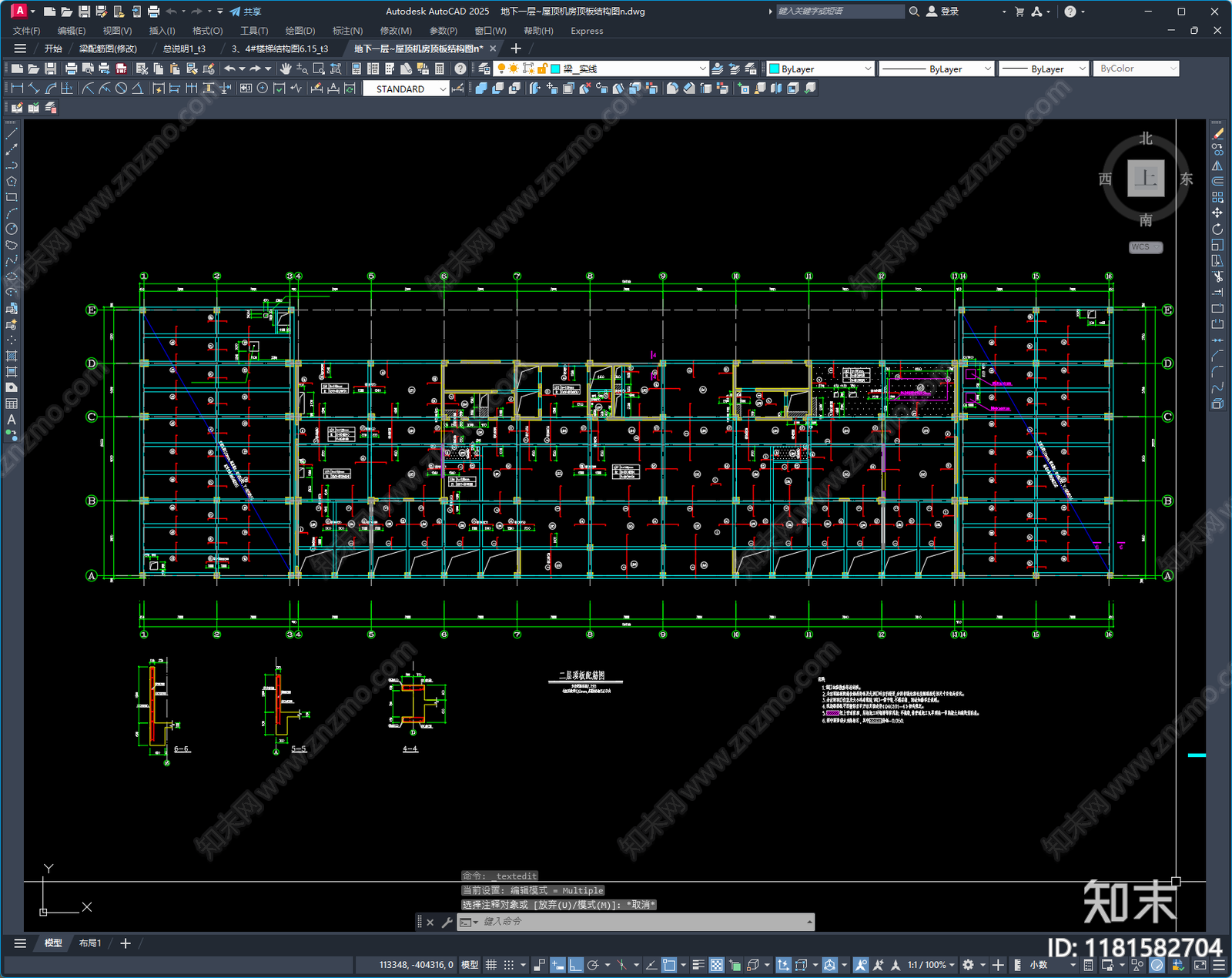Viewport: 1232px width, 978px height.
Task: Expand the STANDARD dimension style dropdown
Action: point(443,89)
